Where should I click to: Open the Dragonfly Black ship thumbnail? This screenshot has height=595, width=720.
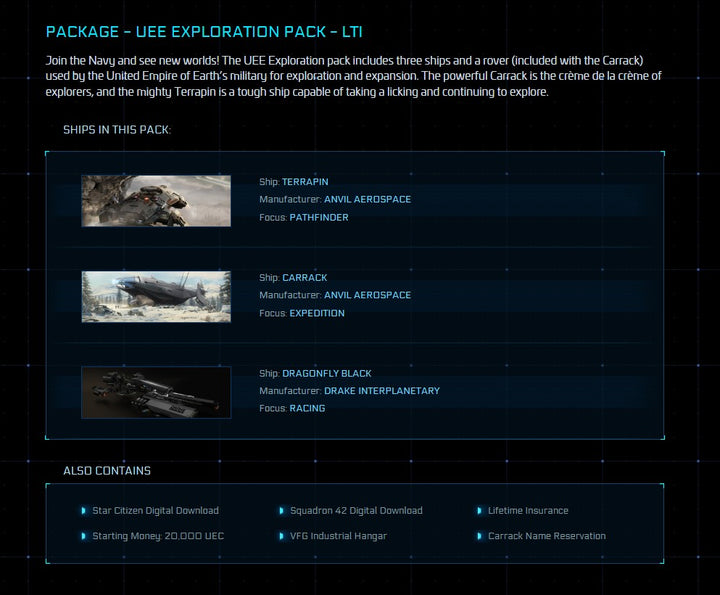(x=156, y=393)
